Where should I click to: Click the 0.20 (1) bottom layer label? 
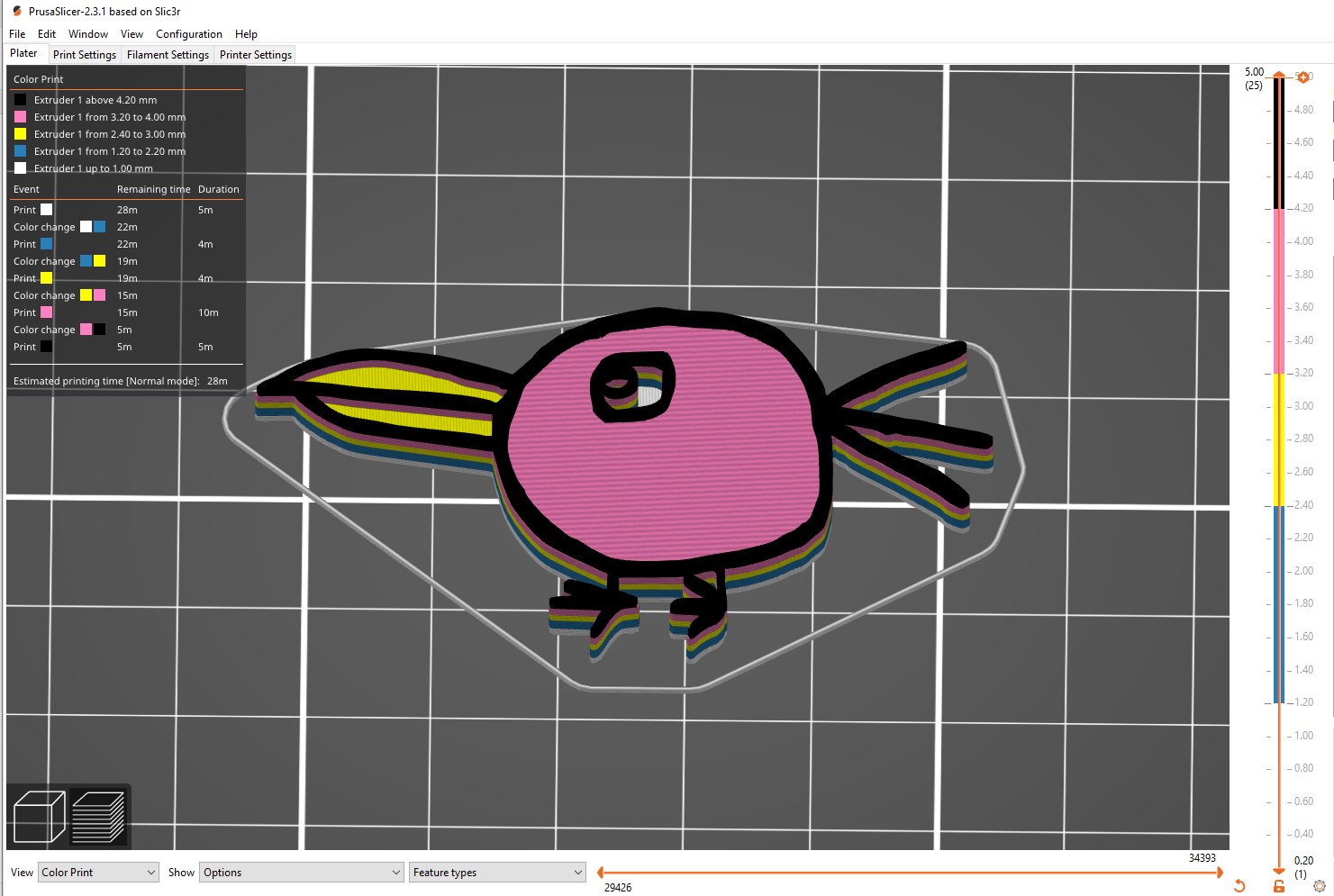pos(1303,867)
